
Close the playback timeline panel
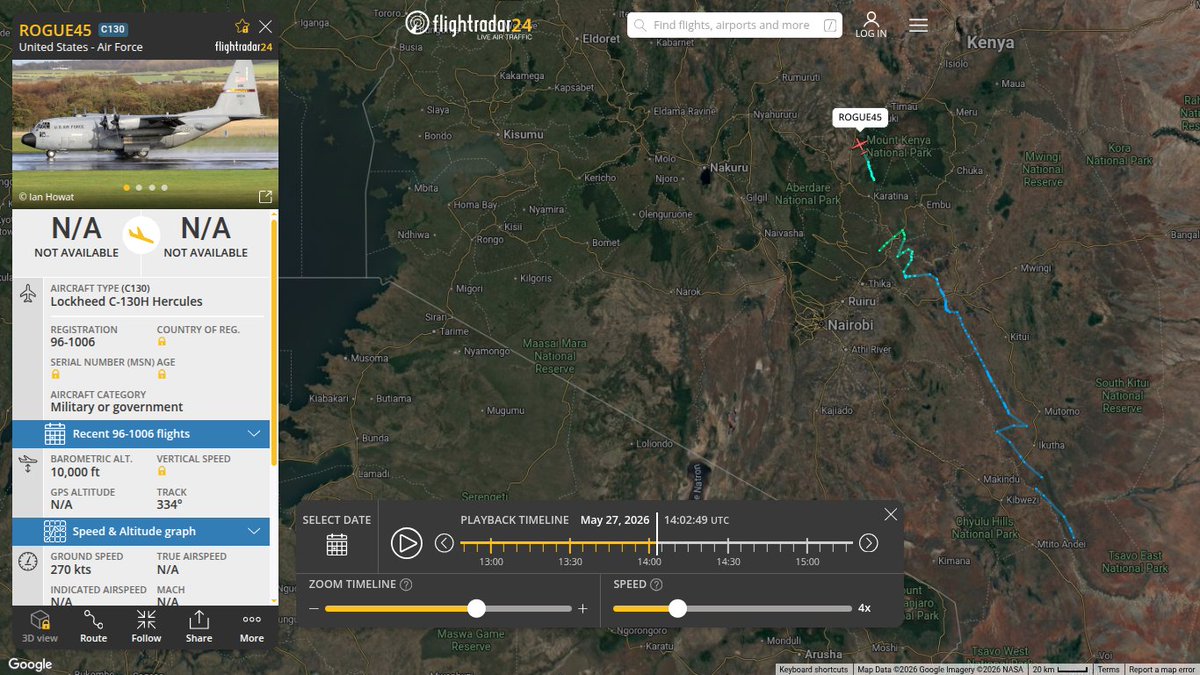[891, 514]
